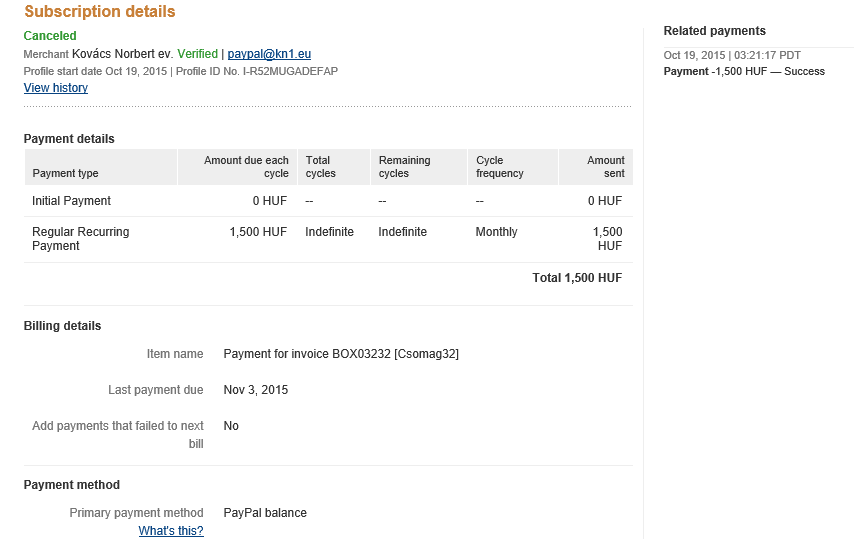Click the Nov 3, 2015 last payment date

(256, 390)
